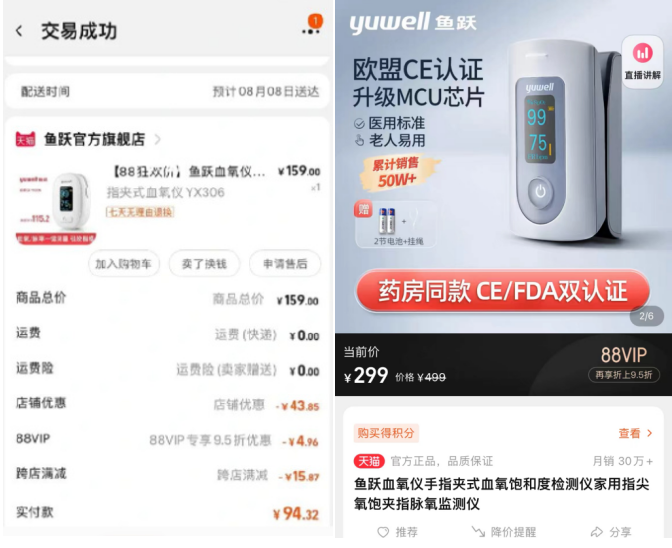Image resolution: width=672 pixels, height=548 pixels.
Task: Click the 申请售后 button
Action: click(x=285, y=264)
